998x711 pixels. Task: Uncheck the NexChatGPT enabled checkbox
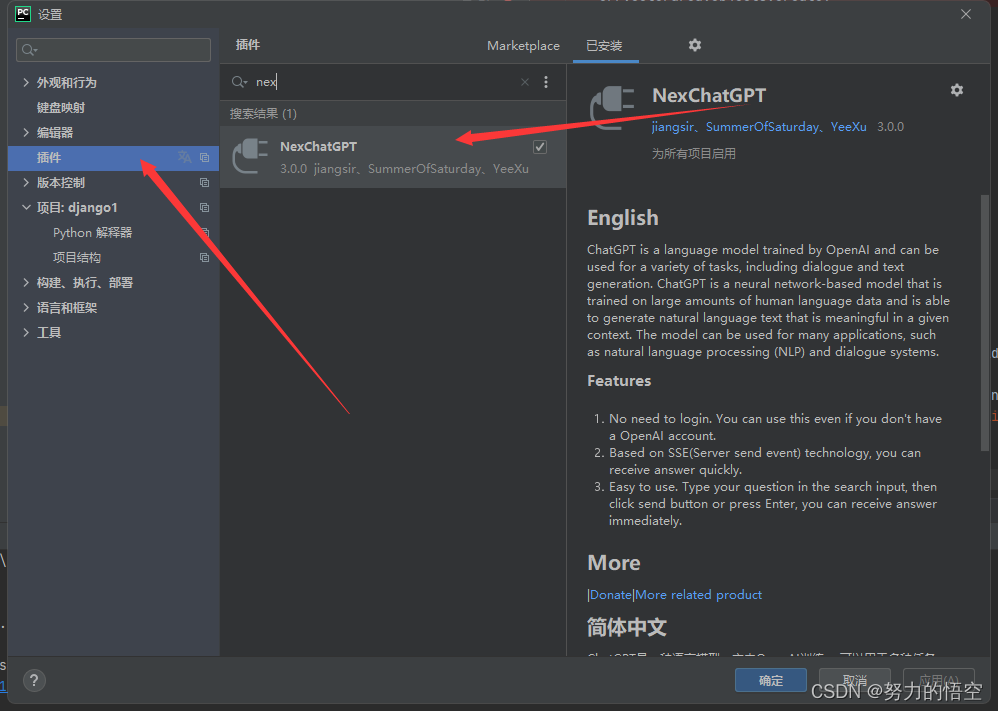coord(540,147)
